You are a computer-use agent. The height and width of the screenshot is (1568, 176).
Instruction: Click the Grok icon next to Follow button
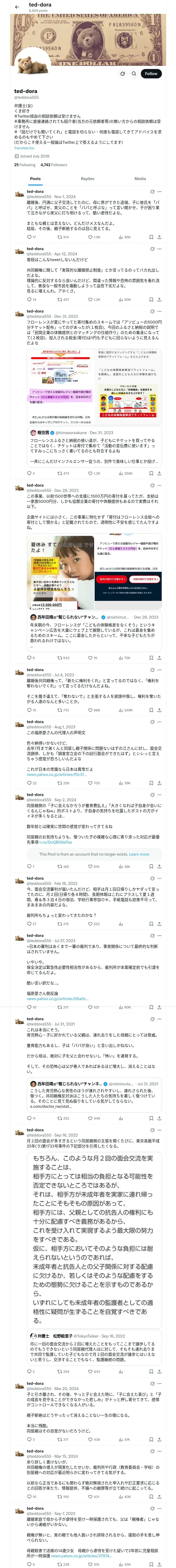point(123,74)
